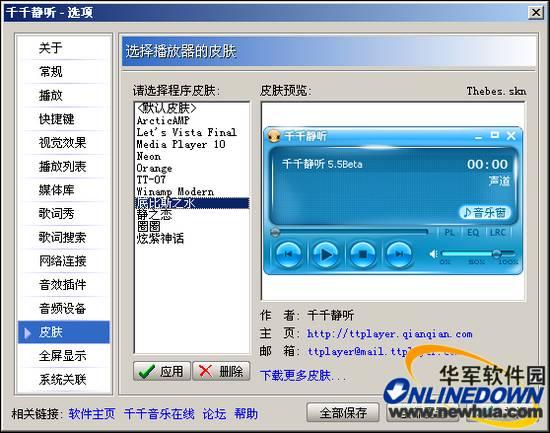Click the ttplayer email address link
The width and height of the screenshot is (550, 433).
tap(382, 351)
